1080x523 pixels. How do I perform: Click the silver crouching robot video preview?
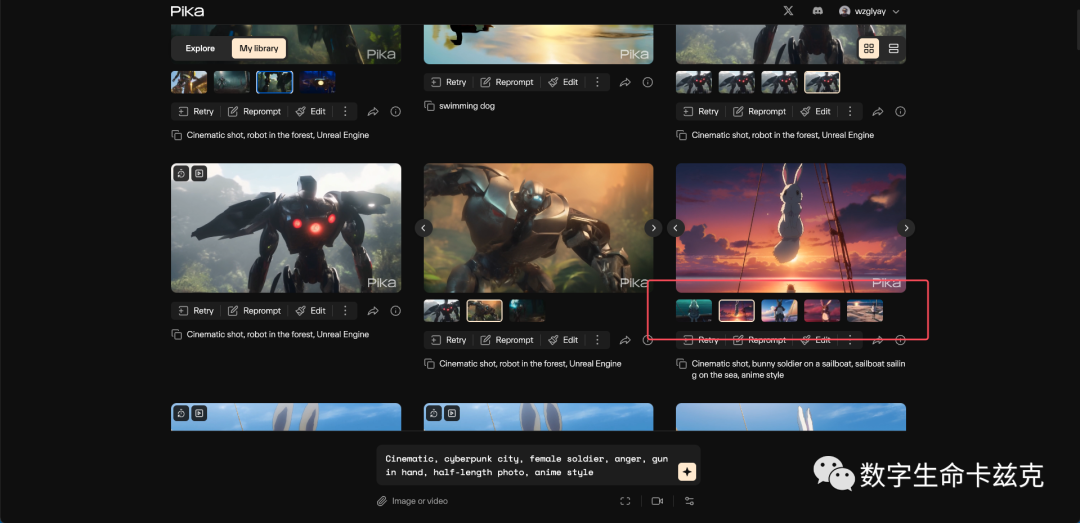pyautogui.click(x=539, y=228)
